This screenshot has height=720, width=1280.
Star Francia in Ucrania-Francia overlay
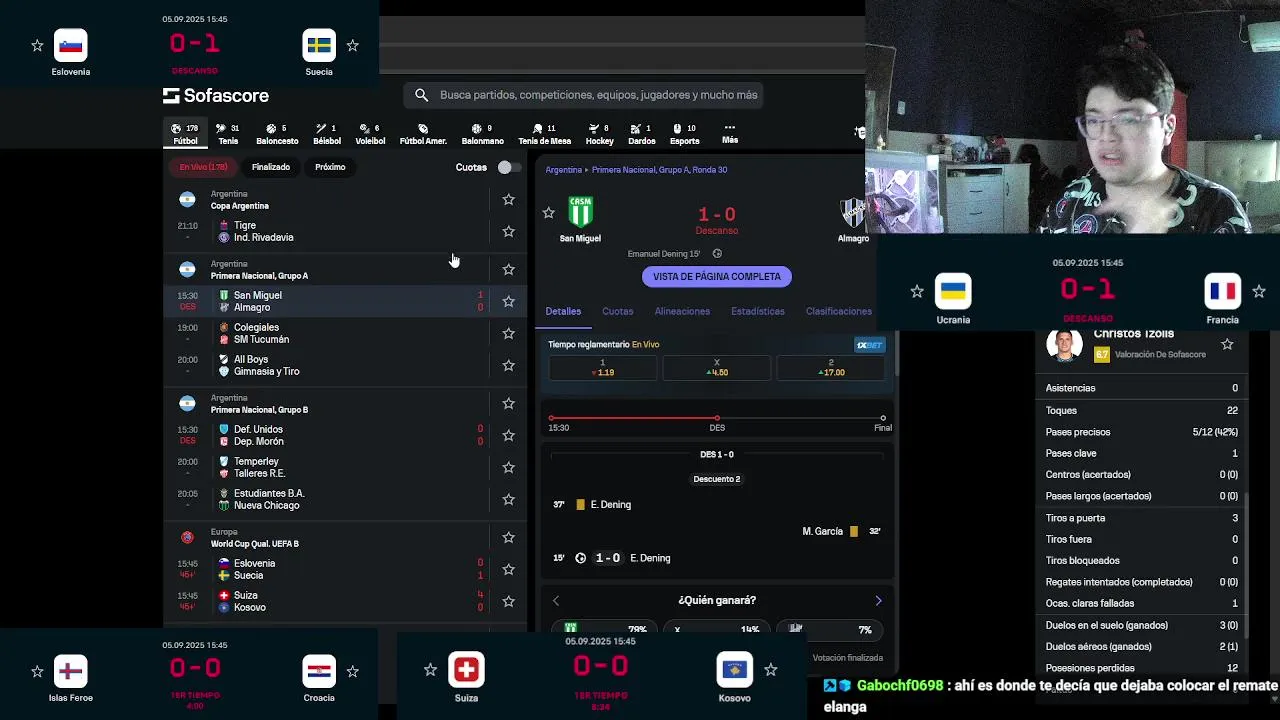point(1258,292)
